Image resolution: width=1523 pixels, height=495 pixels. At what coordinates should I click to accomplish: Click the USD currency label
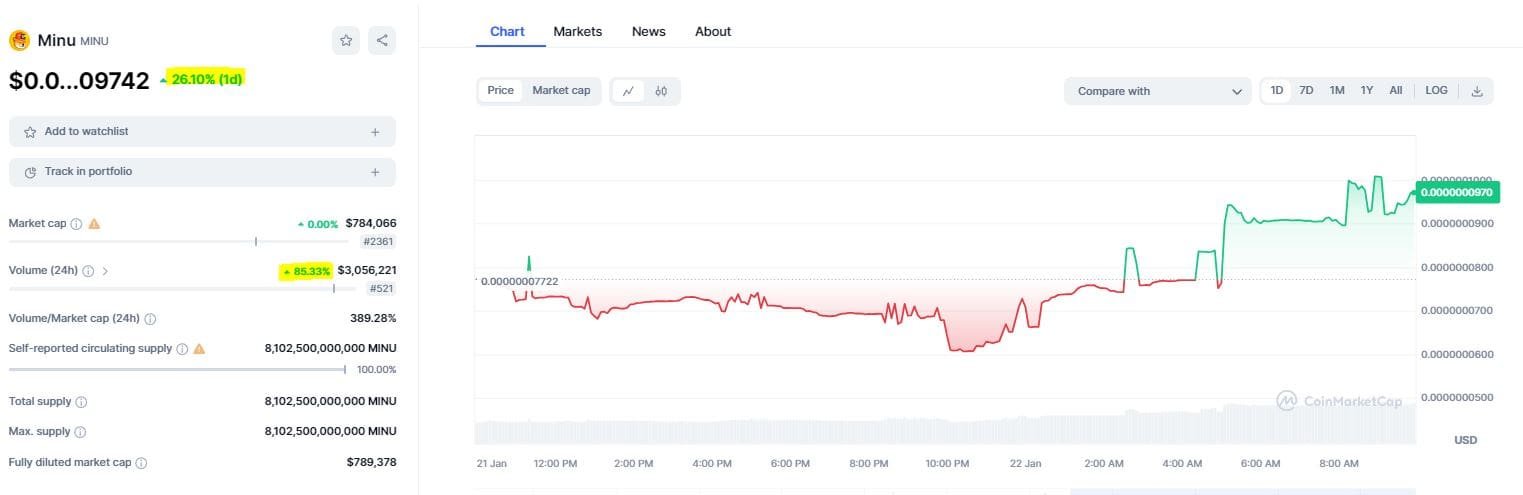[1465, 440]
